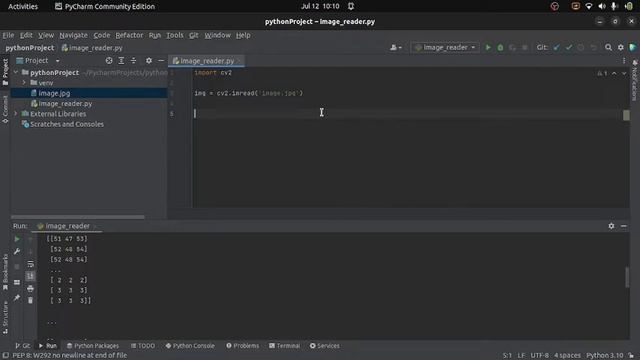Open the user account icon menu
This screenshot has width=640, height=360.
pos(396,48)
